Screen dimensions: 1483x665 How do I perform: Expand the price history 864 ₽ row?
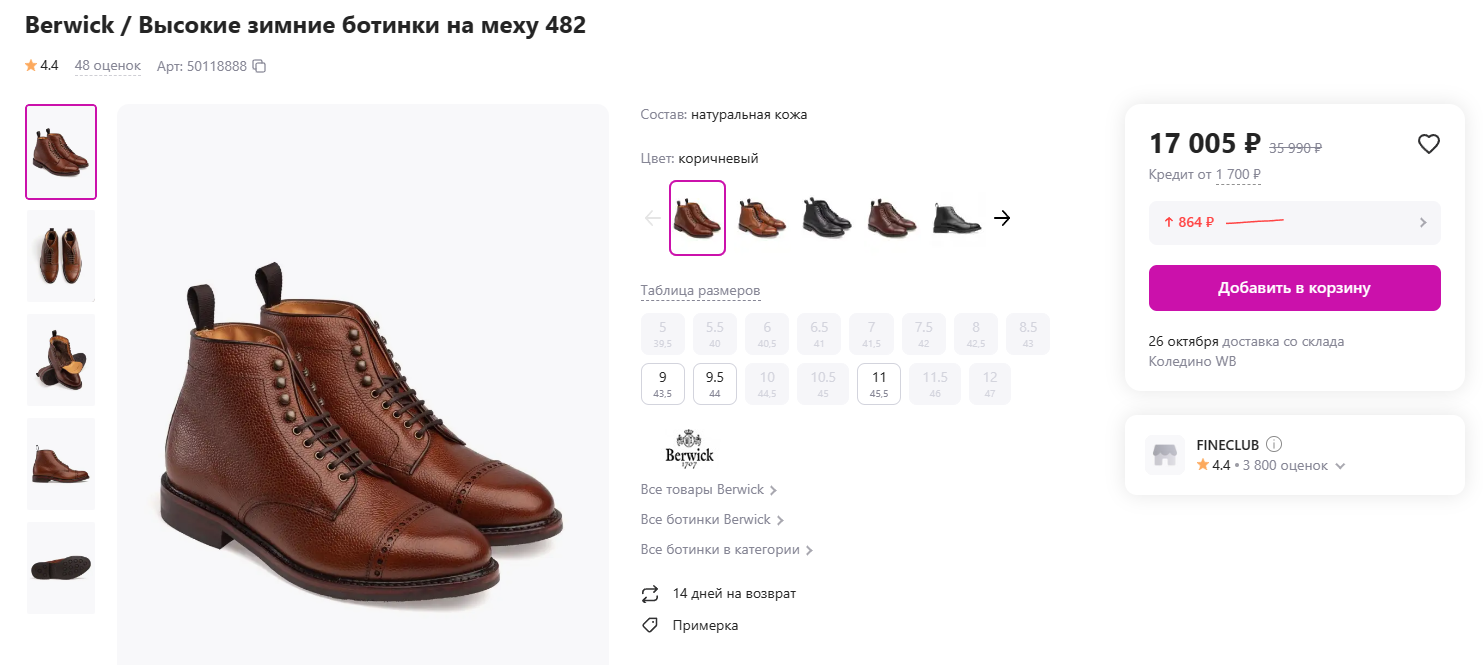pos(1294,222)
